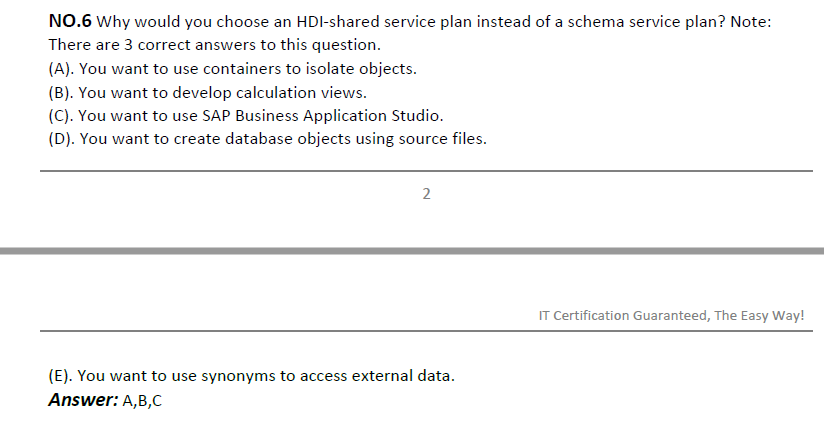The image size is (824, 423).
Task: Select option (B) develop calculation views
Action: pyautogui.click(x=208, y=92)
